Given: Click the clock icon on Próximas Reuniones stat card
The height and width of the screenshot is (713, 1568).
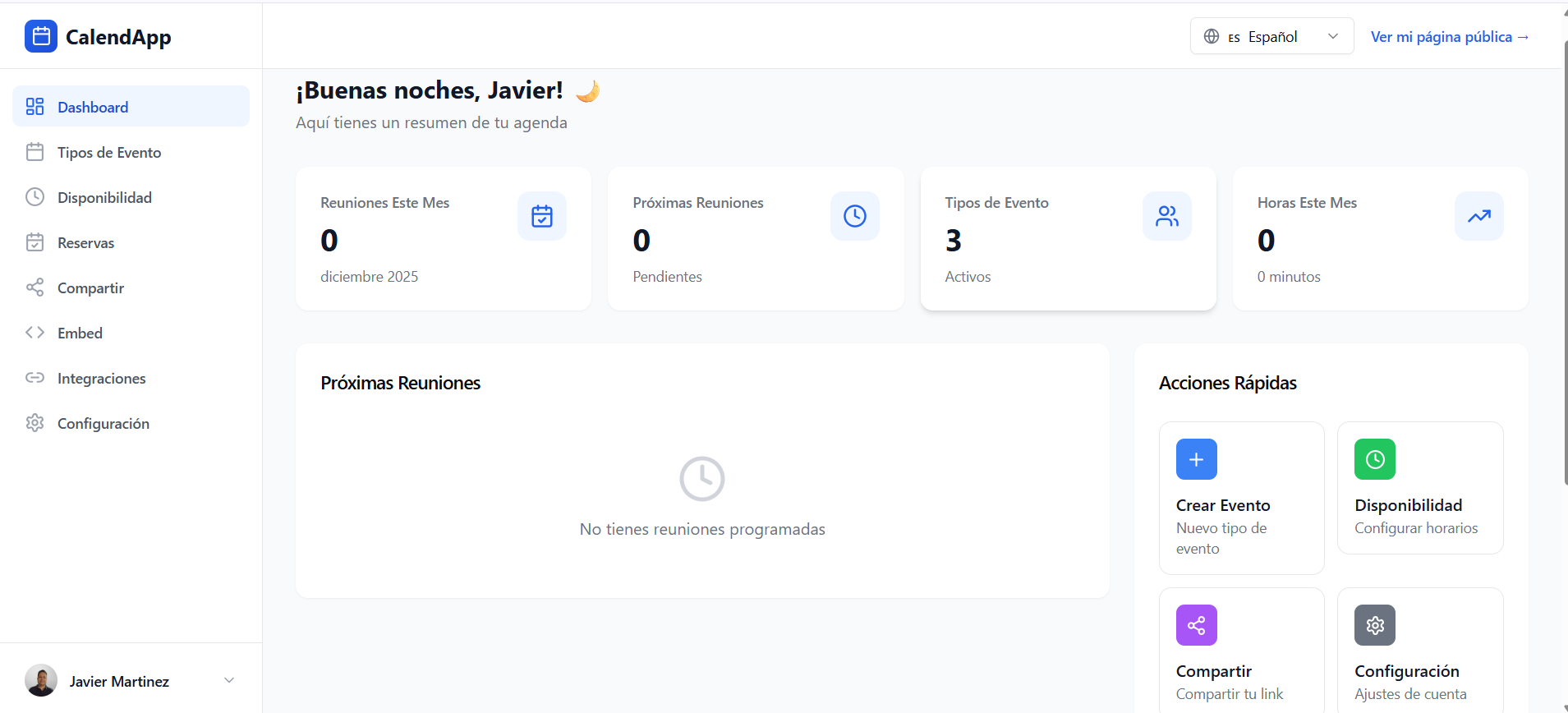Looking at the screenshot, I should tap(855, 216).
